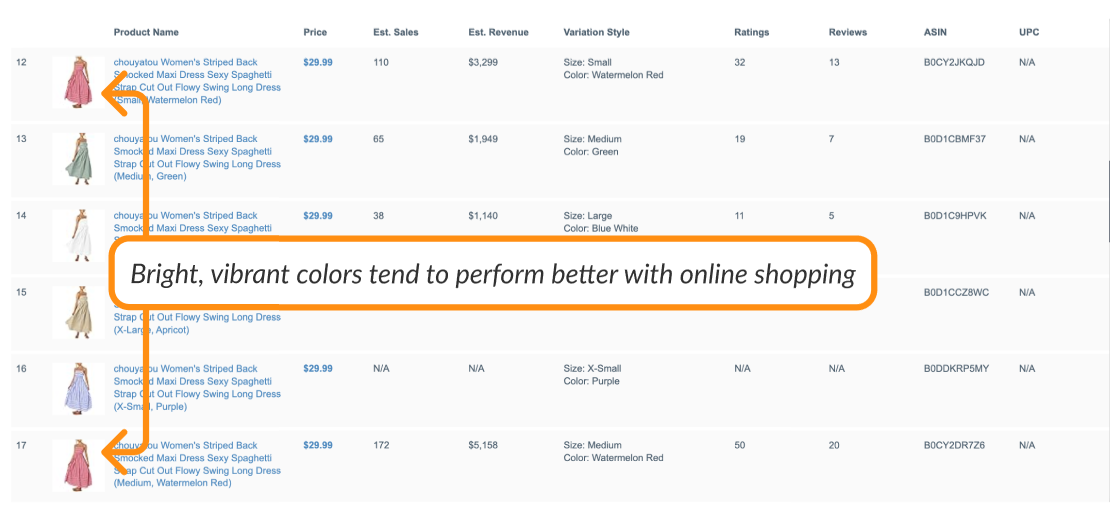Click estimated revenue $1,140
Viewport: 1110px width, 523px height.
[483, 215]
